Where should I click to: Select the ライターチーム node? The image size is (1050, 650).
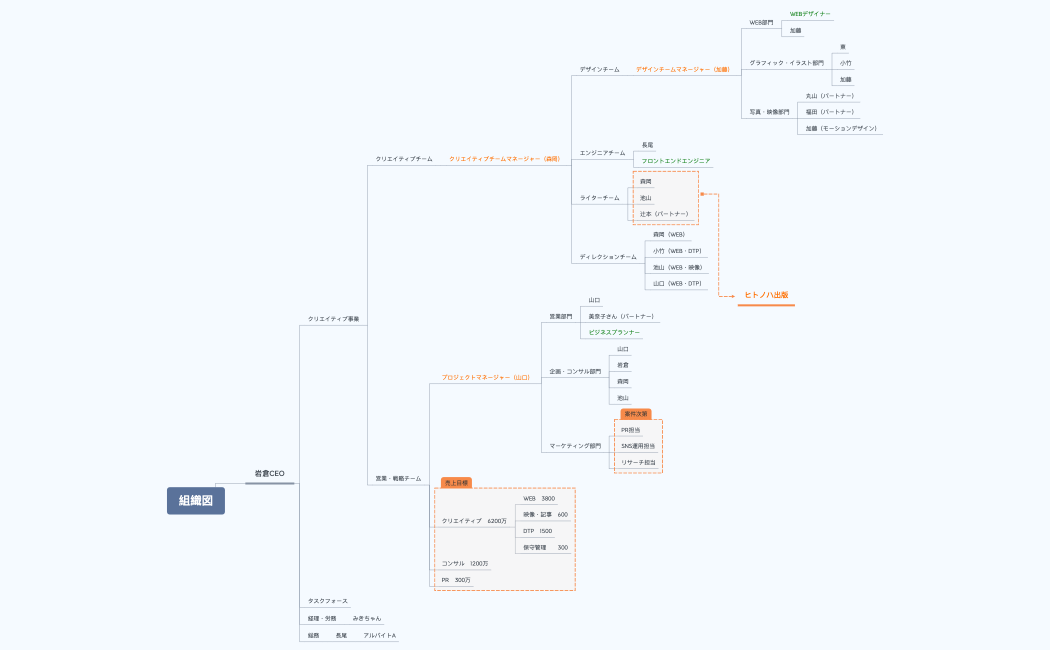[599, 197]
